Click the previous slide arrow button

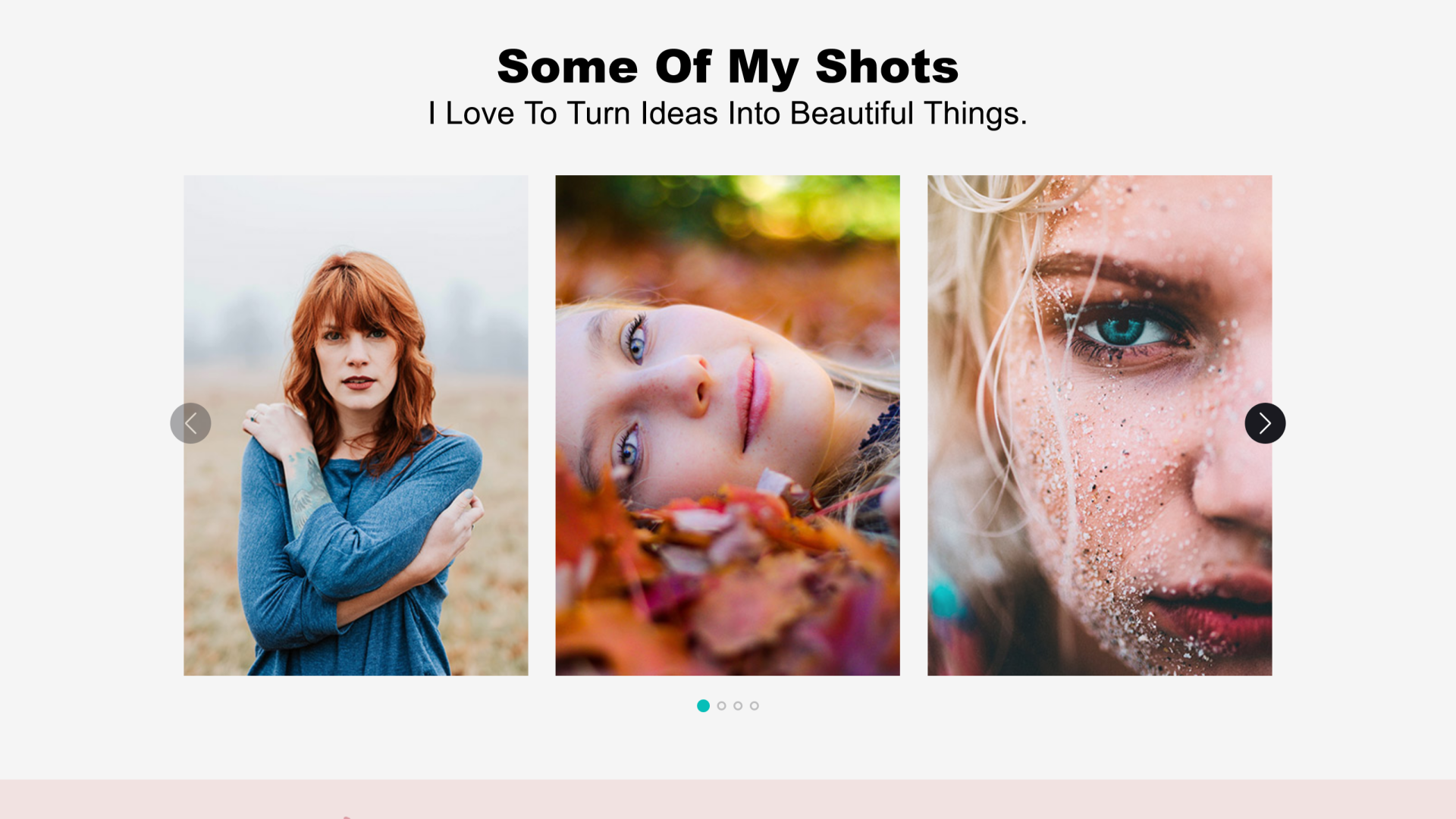click(x=190, y=423)
